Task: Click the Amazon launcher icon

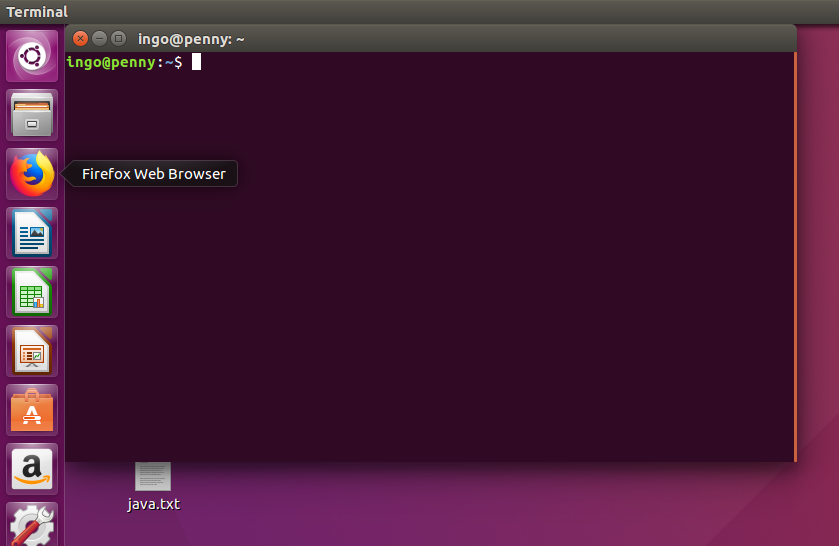Action: coord(32,468)
